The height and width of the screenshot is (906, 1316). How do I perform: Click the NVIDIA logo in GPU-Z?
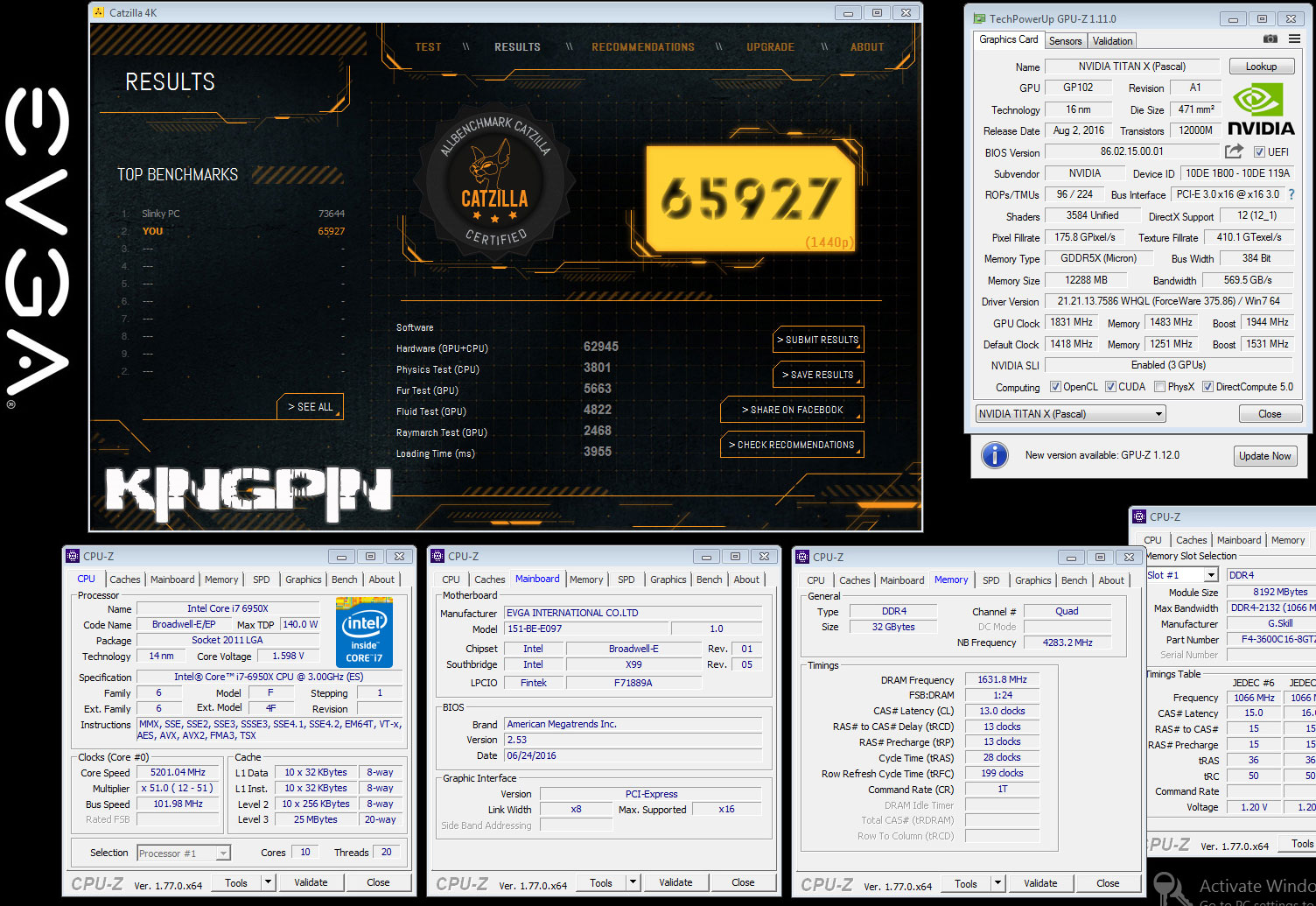1260,109
